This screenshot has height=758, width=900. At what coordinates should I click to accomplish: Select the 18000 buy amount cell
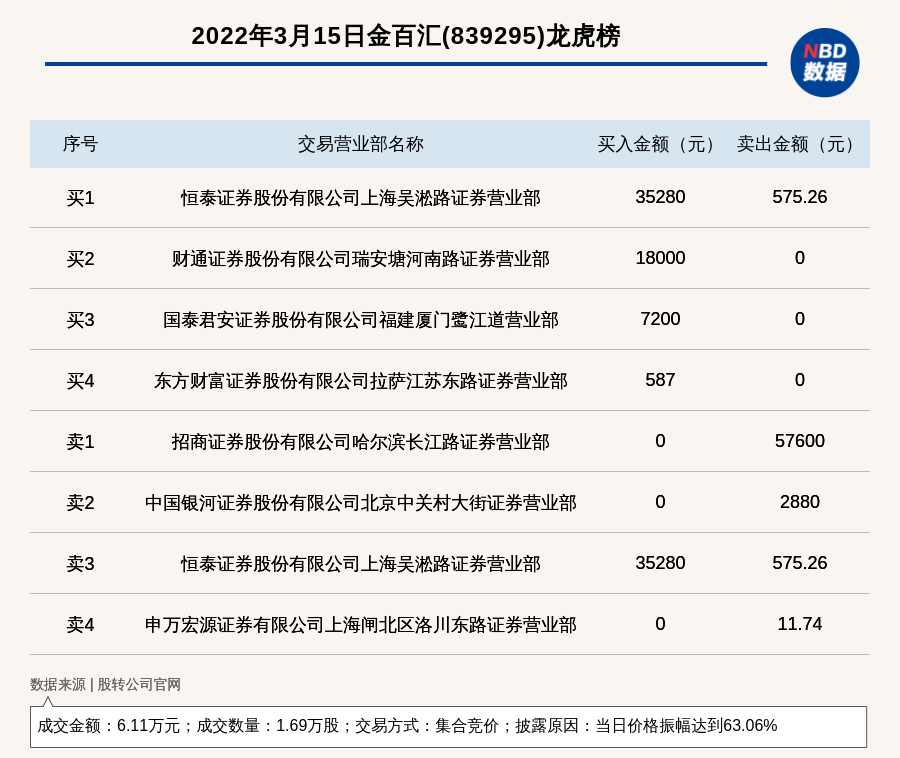click(x=660, y=258)
